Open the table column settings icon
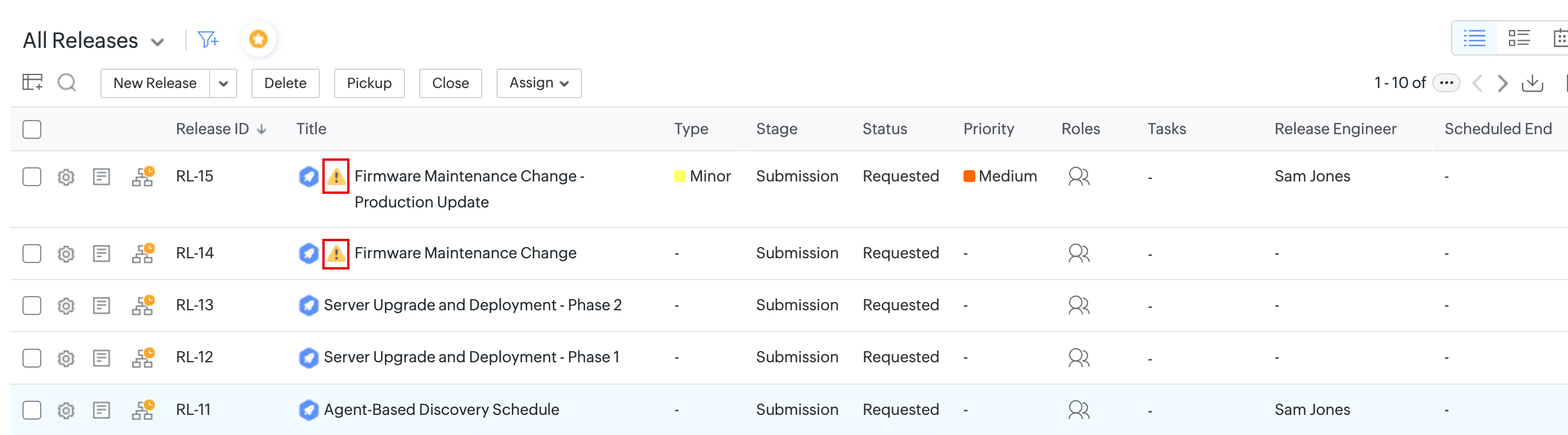 tap(32, 82)
